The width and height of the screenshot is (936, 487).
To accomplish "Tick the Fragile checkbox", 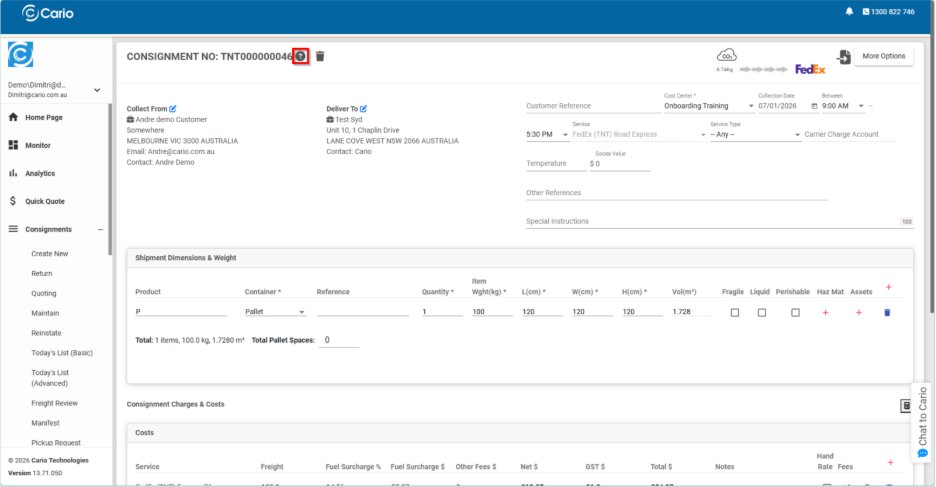I will point(735,313).
